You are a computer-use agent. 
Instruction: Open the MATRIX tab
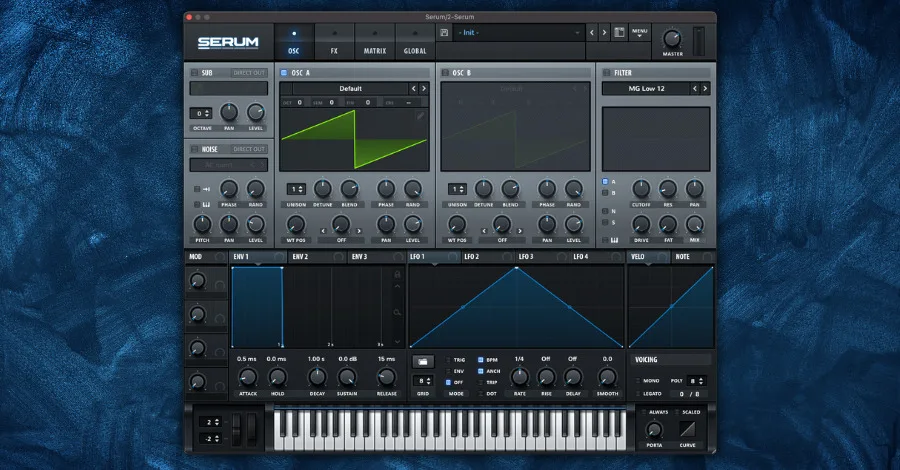tap(375, 41)
